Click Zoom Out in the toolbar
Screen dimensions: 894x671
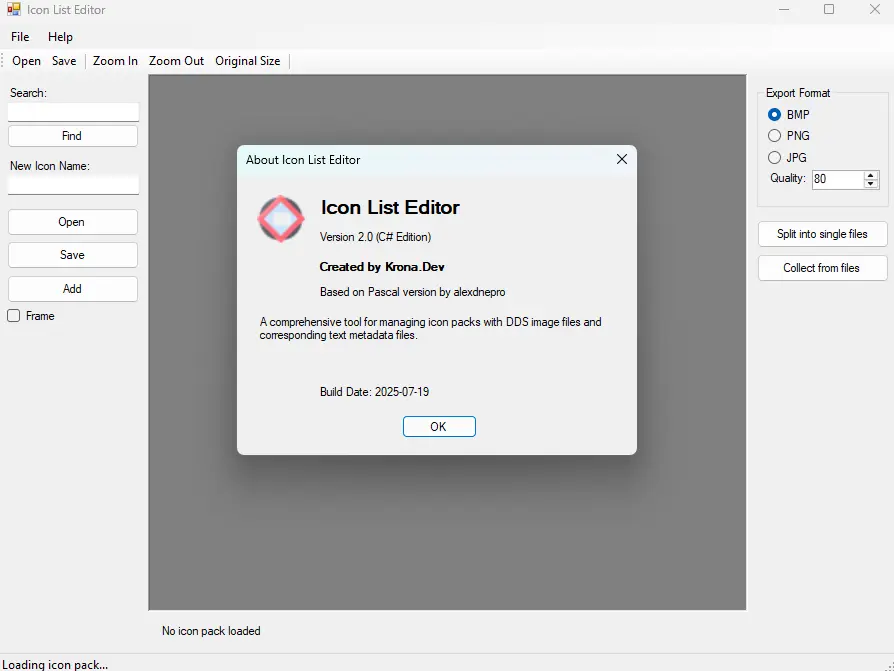pyautogui.click(x=176, y=61)
